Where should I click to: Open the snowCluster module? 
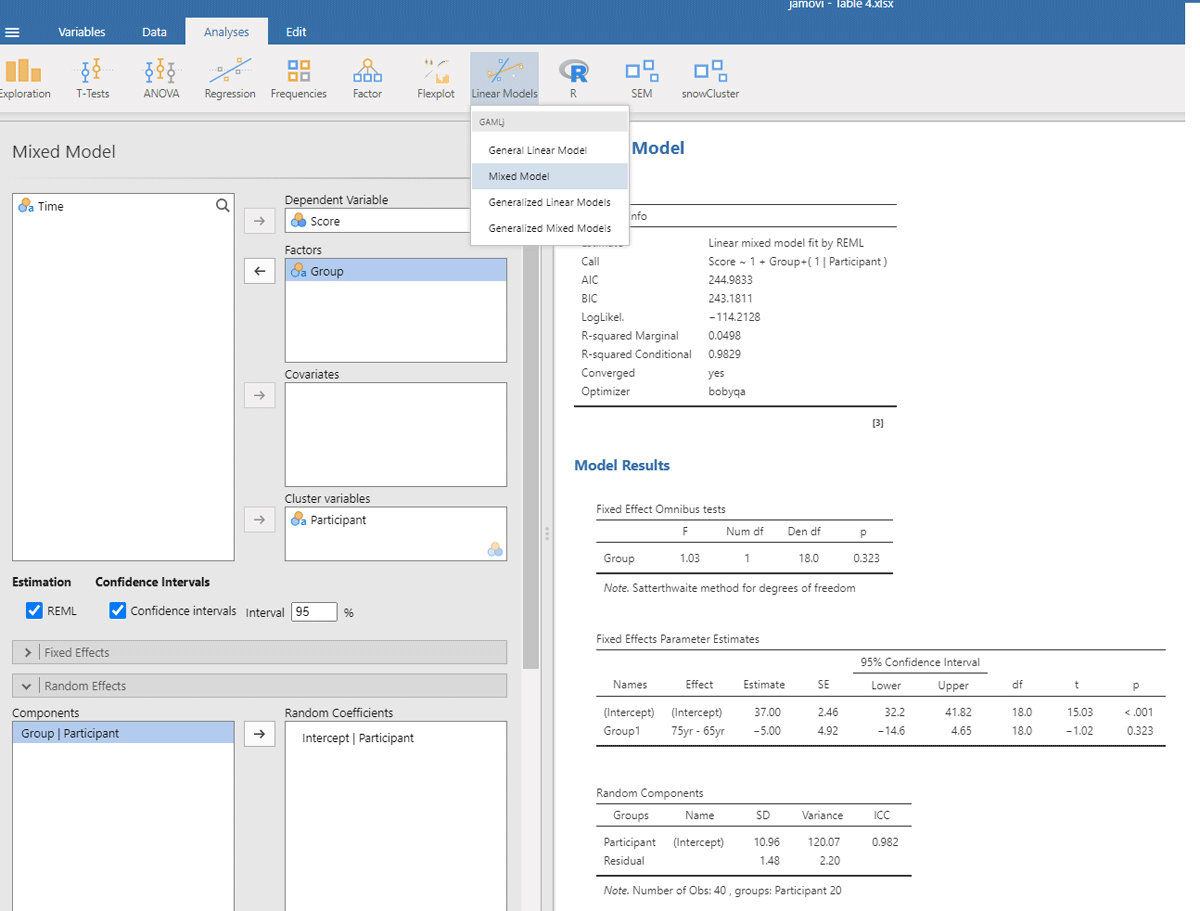tap(710, 78)
